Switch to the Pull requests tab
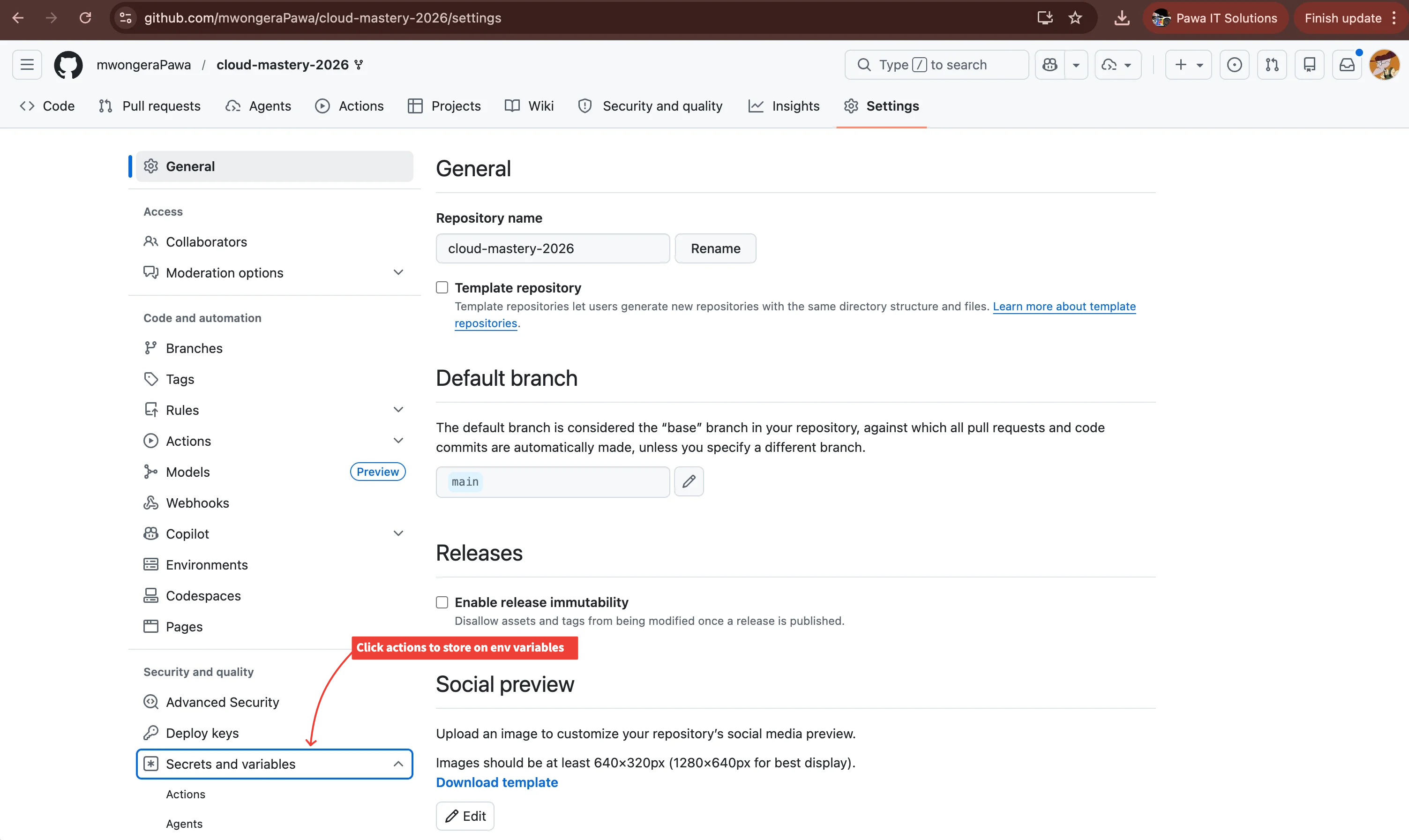This screenshot has width=1409, height=840. 150,106
